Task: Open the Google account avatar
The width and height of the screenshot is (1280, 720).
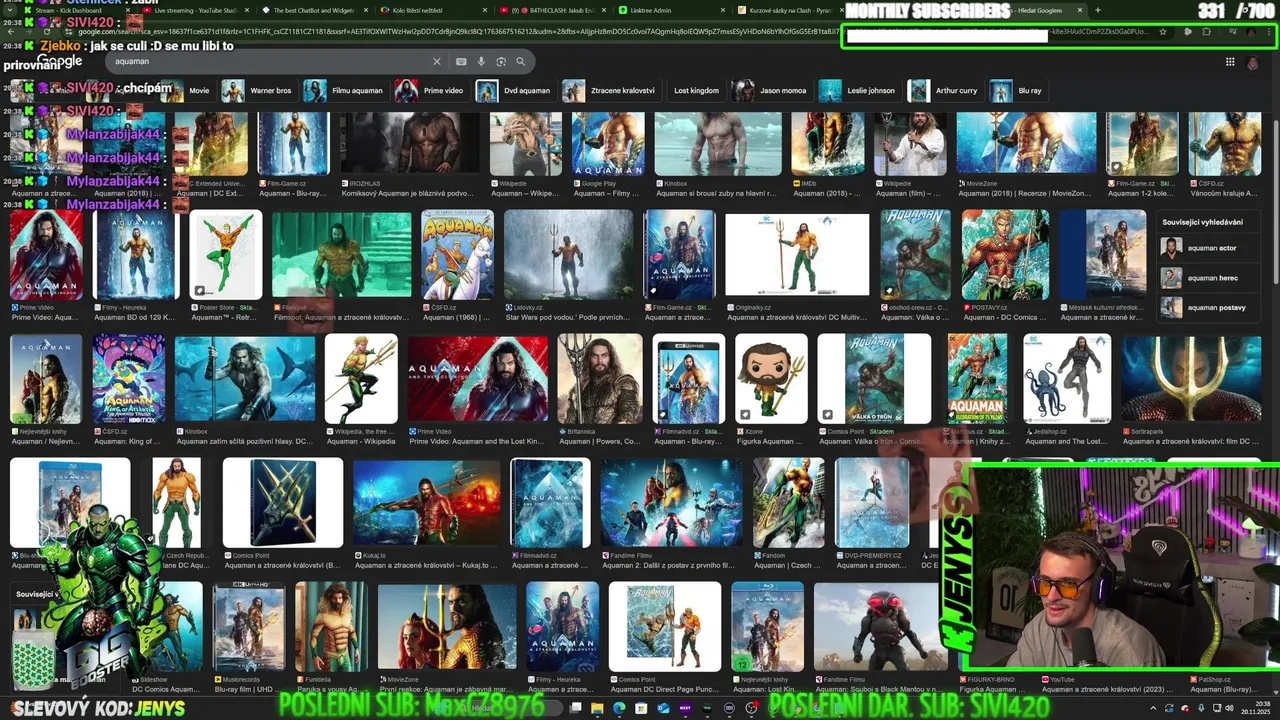Action: pyautogui.click(x=1253, y=63)
